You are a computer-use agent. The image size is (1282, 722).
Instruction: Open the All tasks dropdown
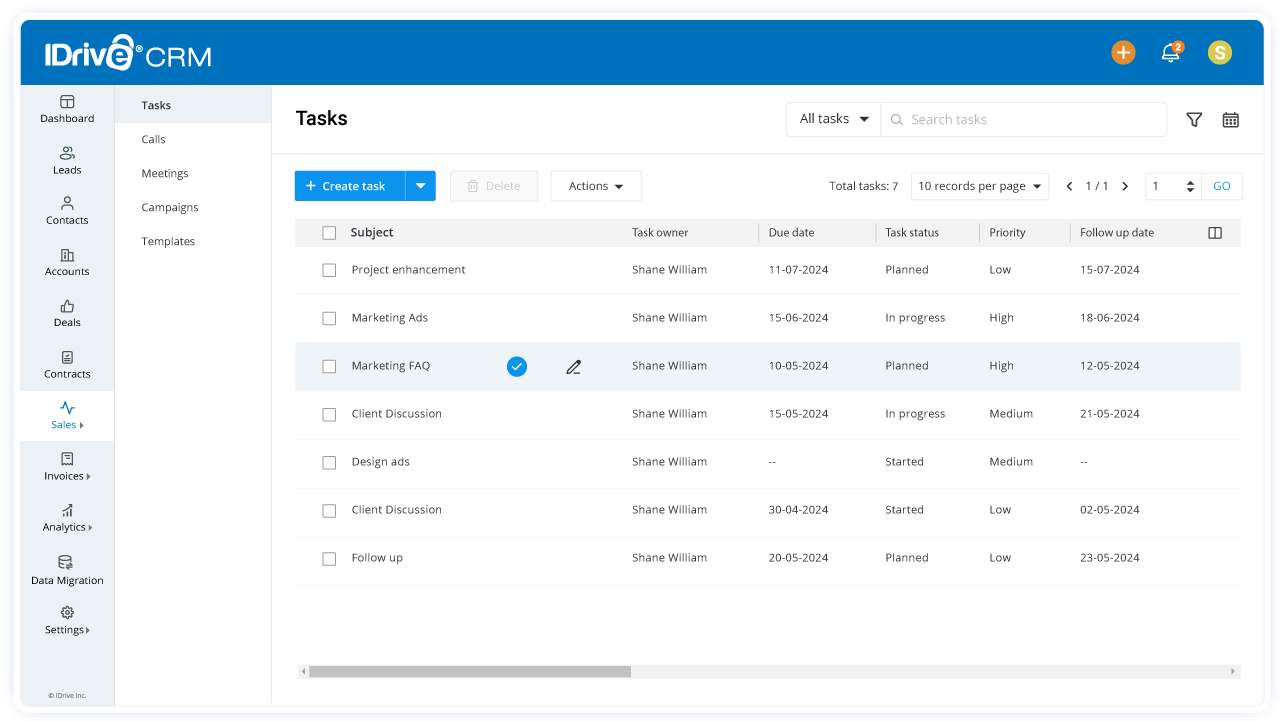coord(833,118)
